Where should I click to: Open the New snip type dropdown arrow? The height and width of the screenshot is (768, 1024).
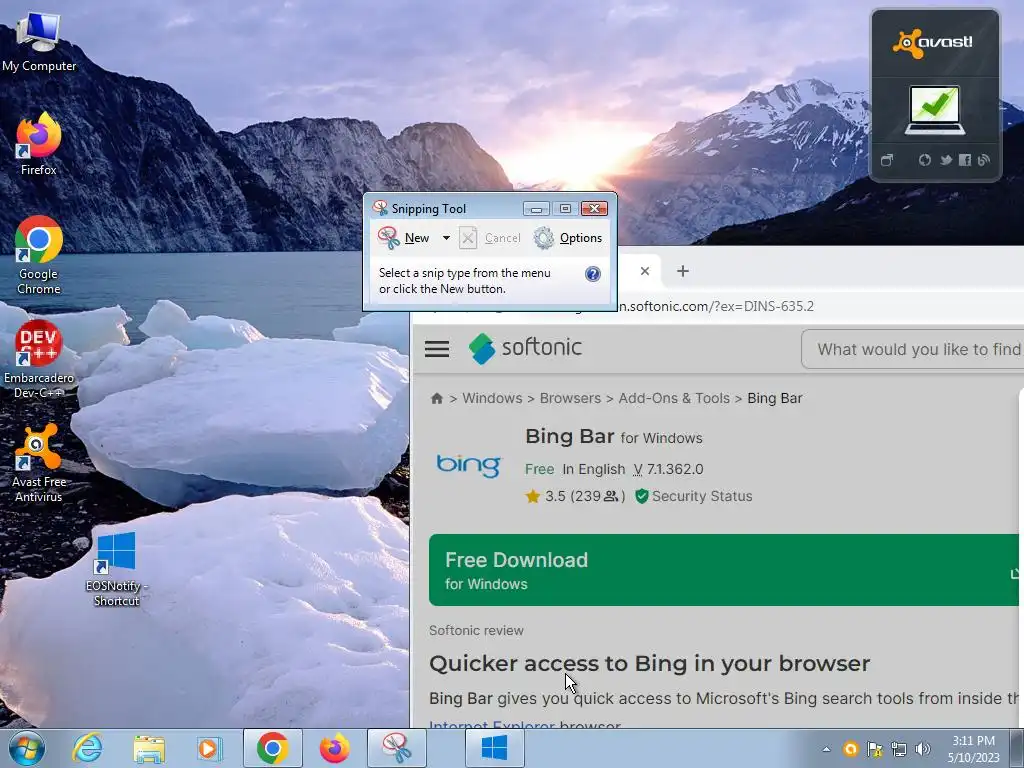point(446,238)
